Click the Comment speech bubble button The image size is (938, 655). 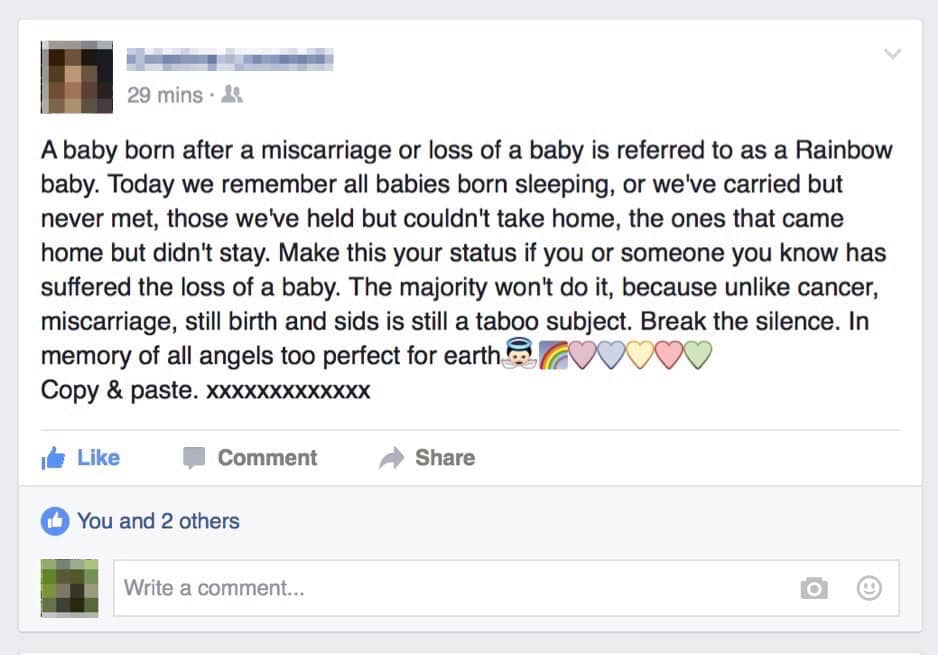click(250, 458)
